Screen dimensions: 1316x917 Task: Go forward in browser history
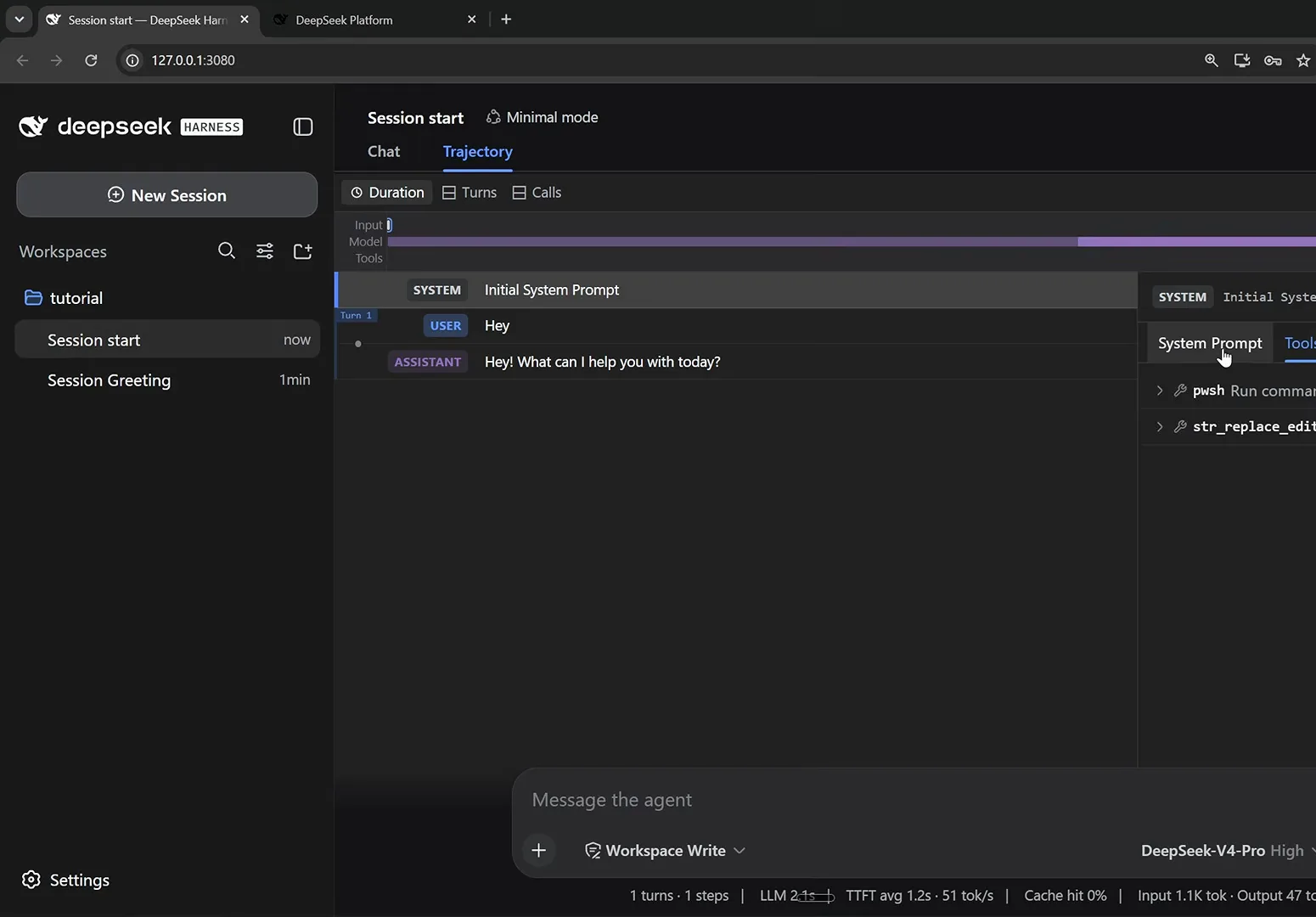[x=56, y=60]
